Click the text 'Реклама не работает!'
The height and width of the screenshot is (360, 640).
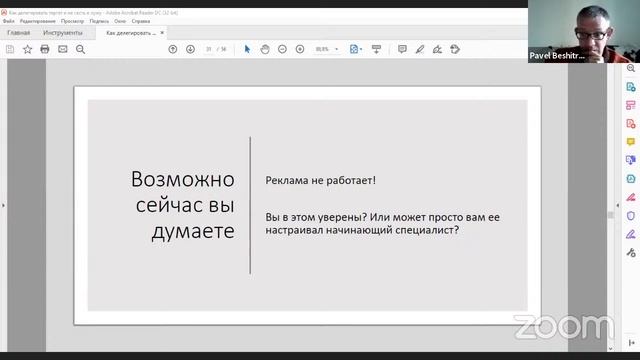click(x=320, y=180)
